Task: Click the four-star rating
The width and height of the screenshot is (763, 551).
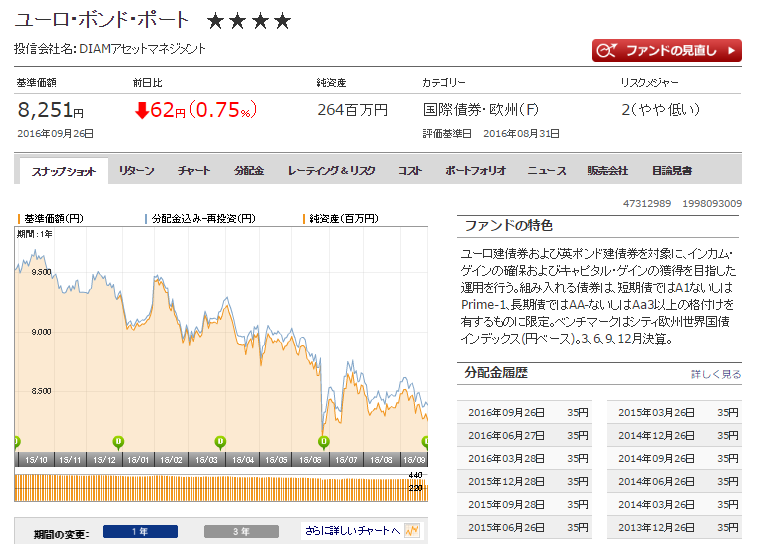Action: (x=249, y=21)
